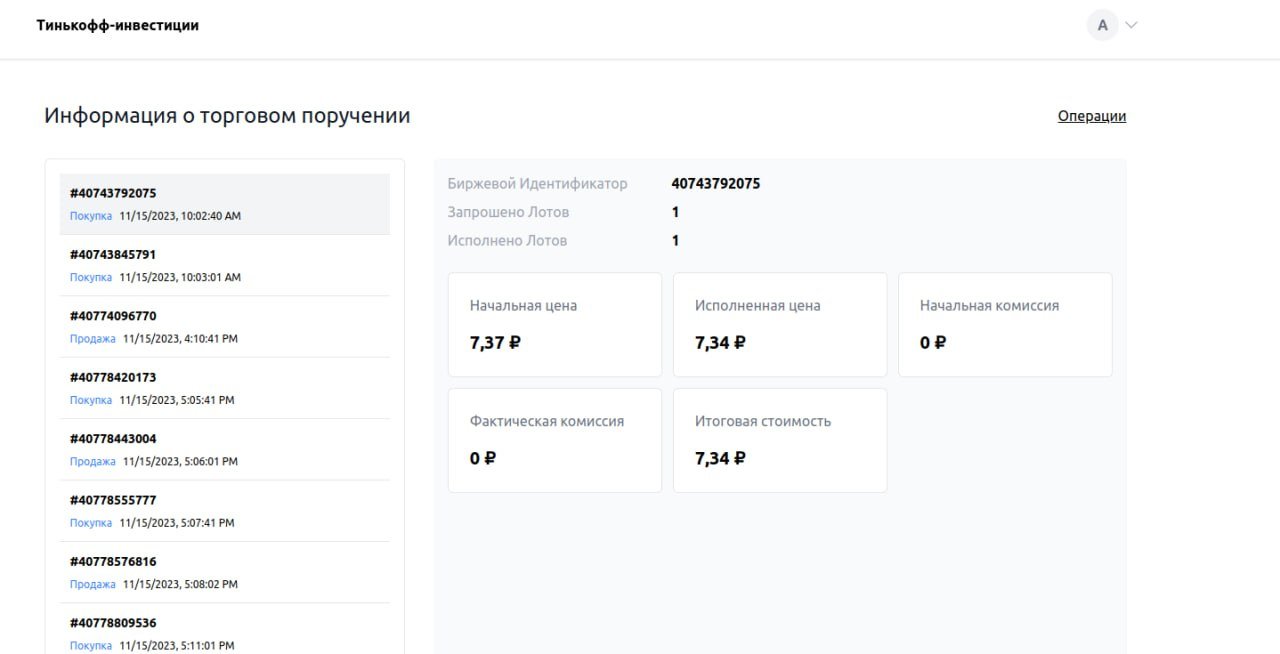This screenshot has width=1280, height=654.
Task: Click the Начальная комиссия card
Action: [1004, 324]
